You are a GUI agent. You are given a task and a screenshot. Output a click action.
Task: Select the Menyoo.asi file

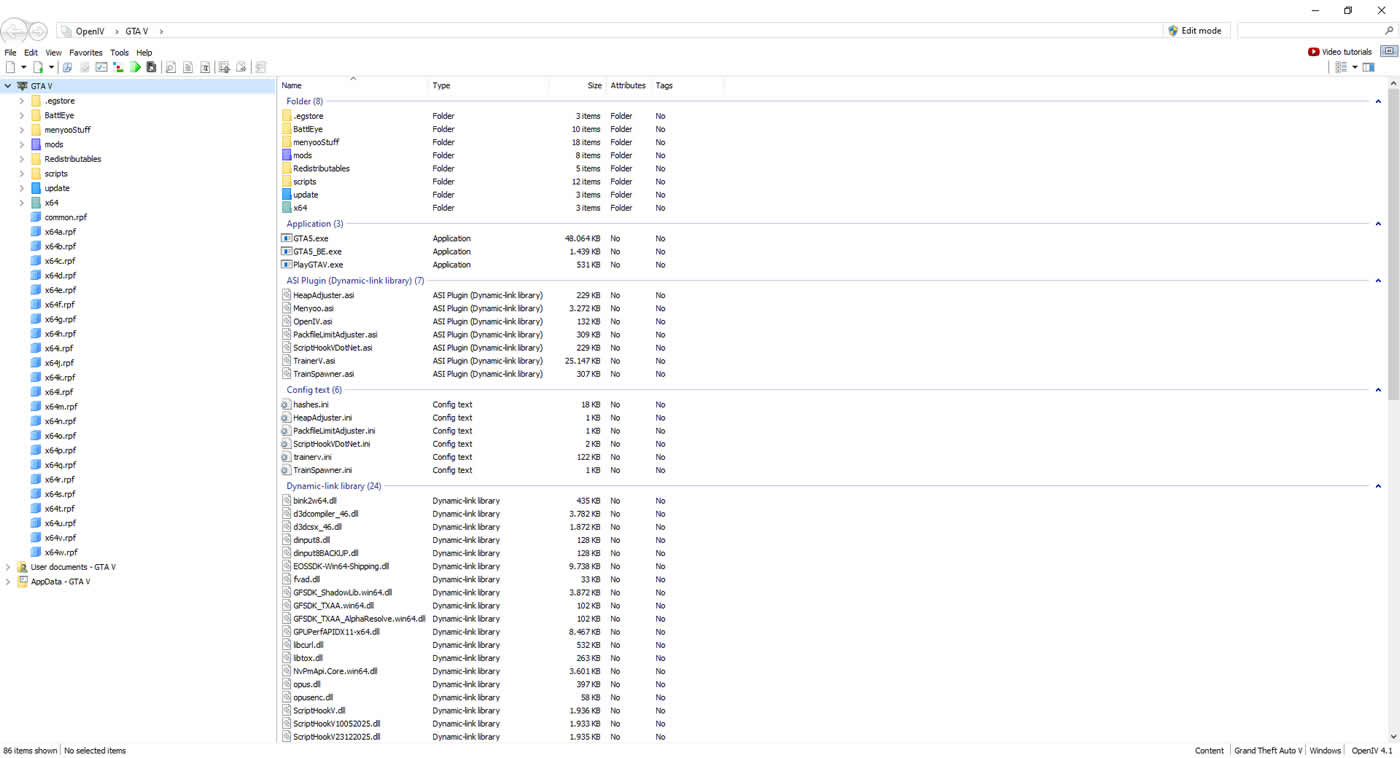[313, 309]
